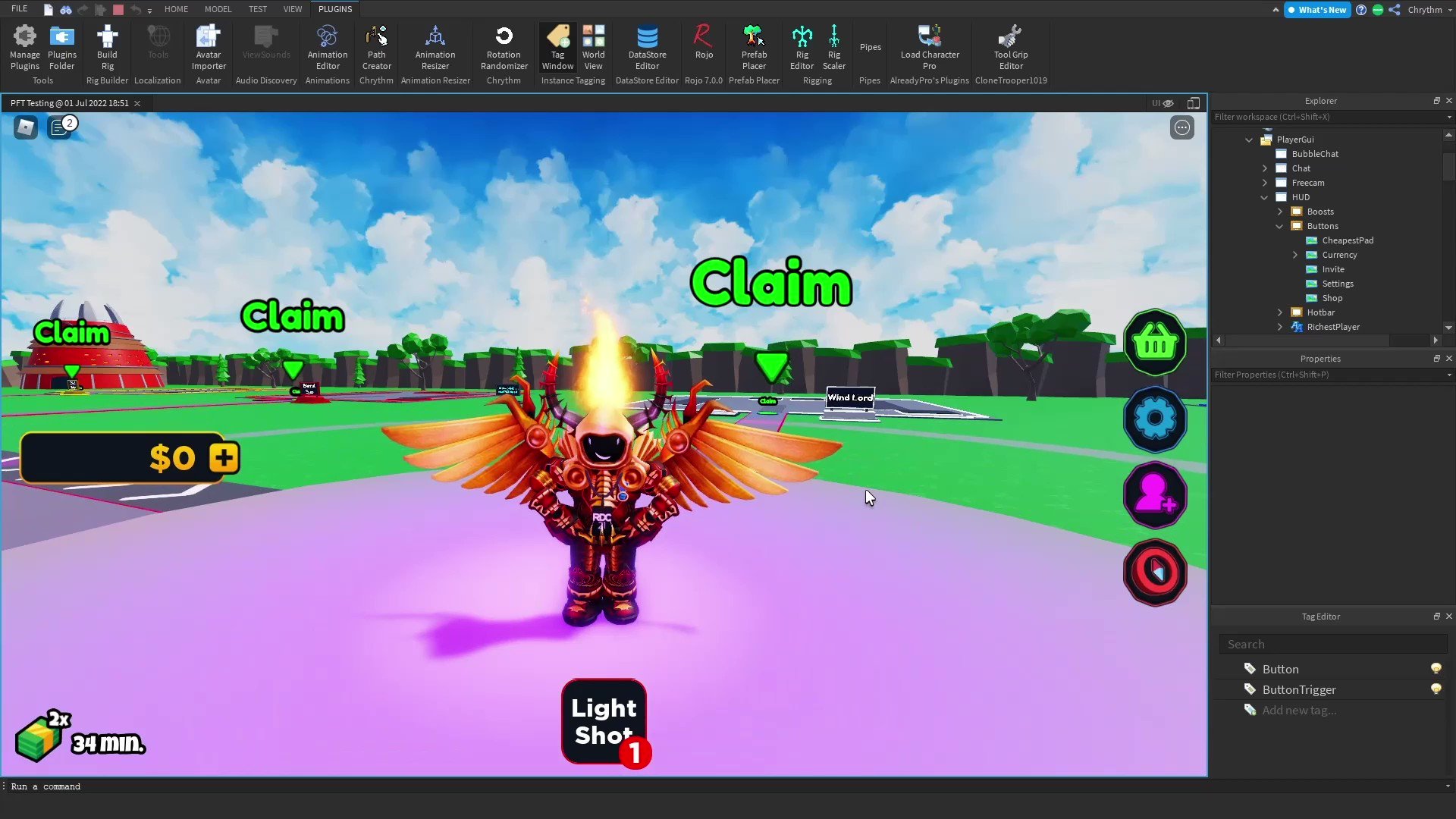Screen dimensions: 1456x819
Task: Select the PLUGINS menu tab
Action: (x=335, y=9)
